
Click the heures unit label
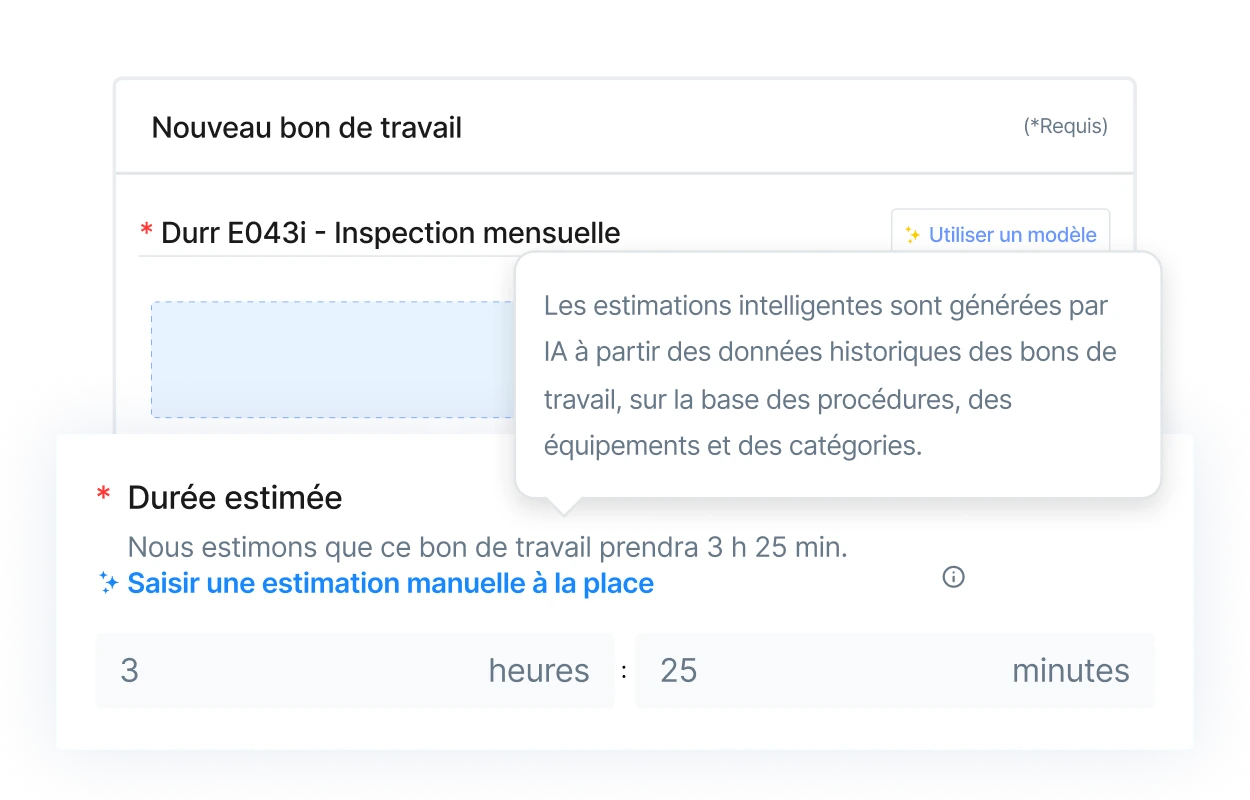click(539, 670)
